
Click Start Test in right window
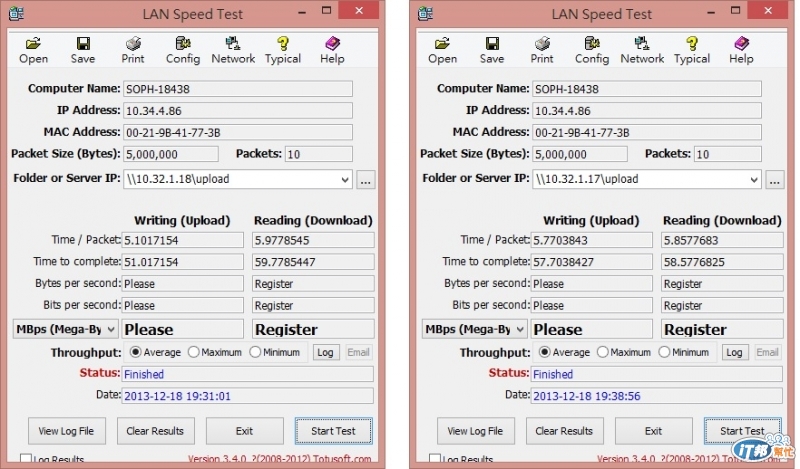point(743,431)
